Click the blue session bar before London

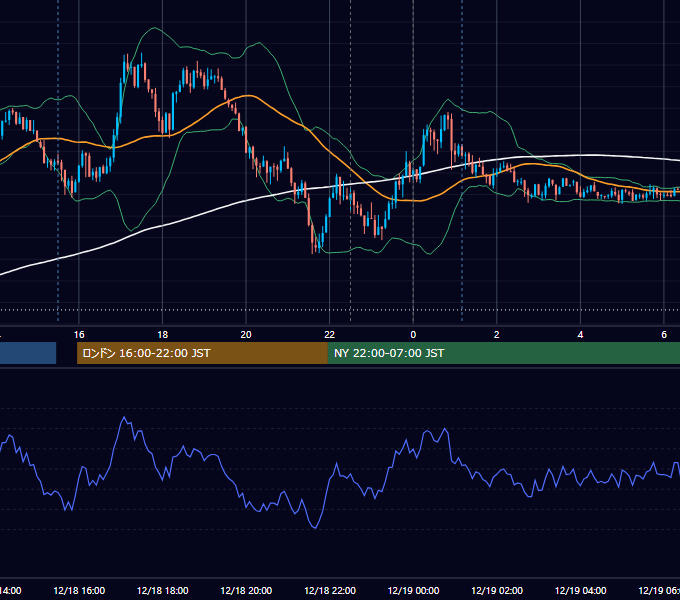point(28,353)
